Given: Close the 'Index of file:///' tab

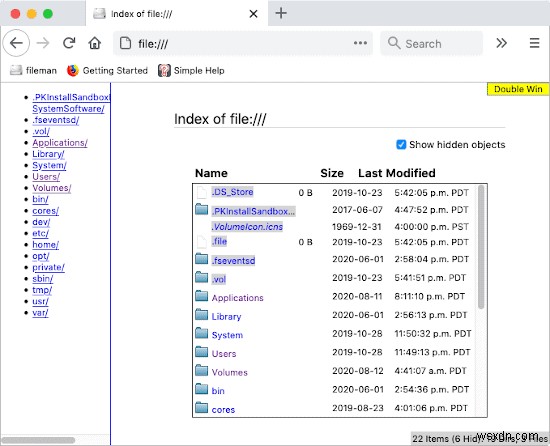Looking at the screenshot, I should 253,14.
